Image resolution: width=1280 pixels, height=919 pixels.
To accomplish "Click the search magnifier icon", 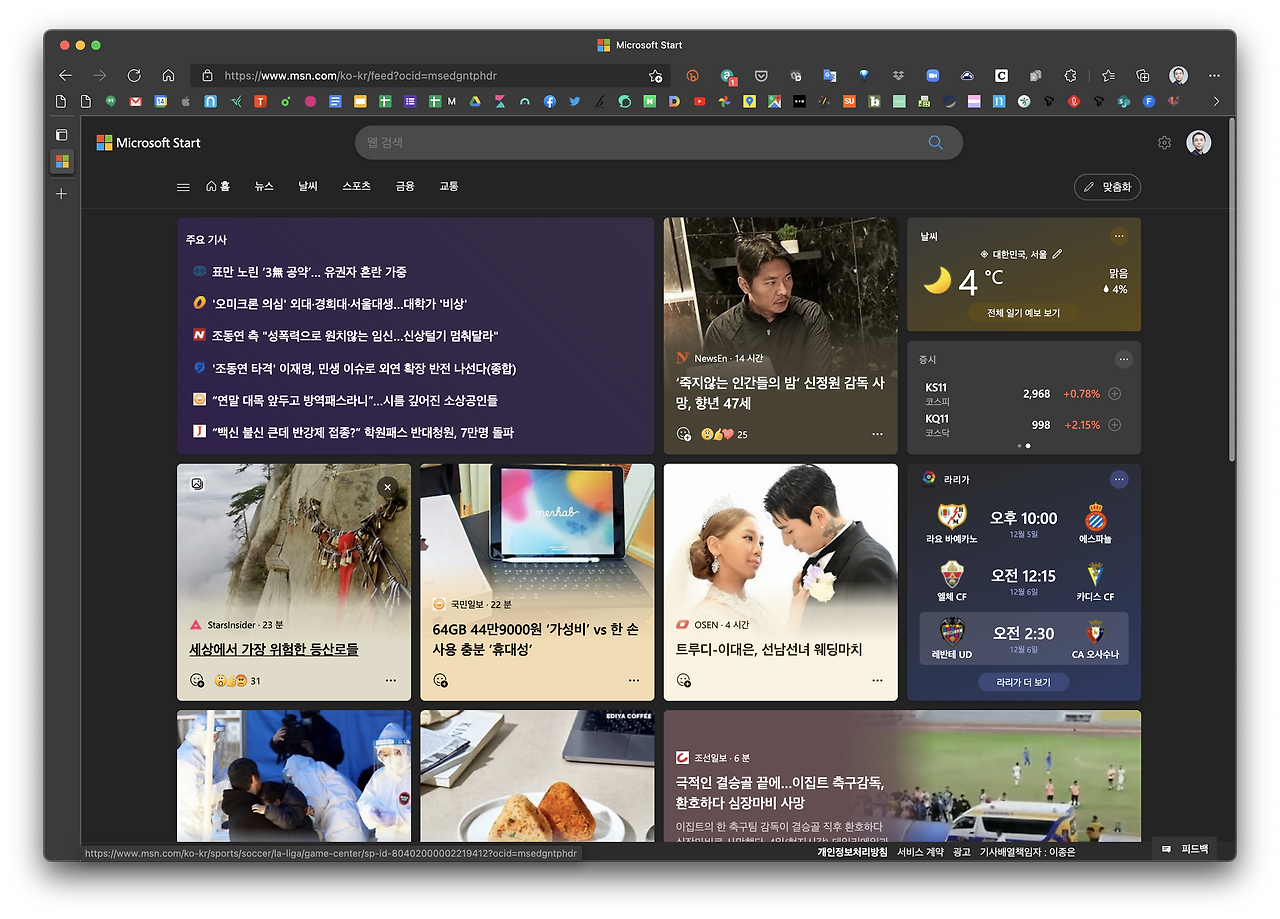I will click(x=935, y=143).
